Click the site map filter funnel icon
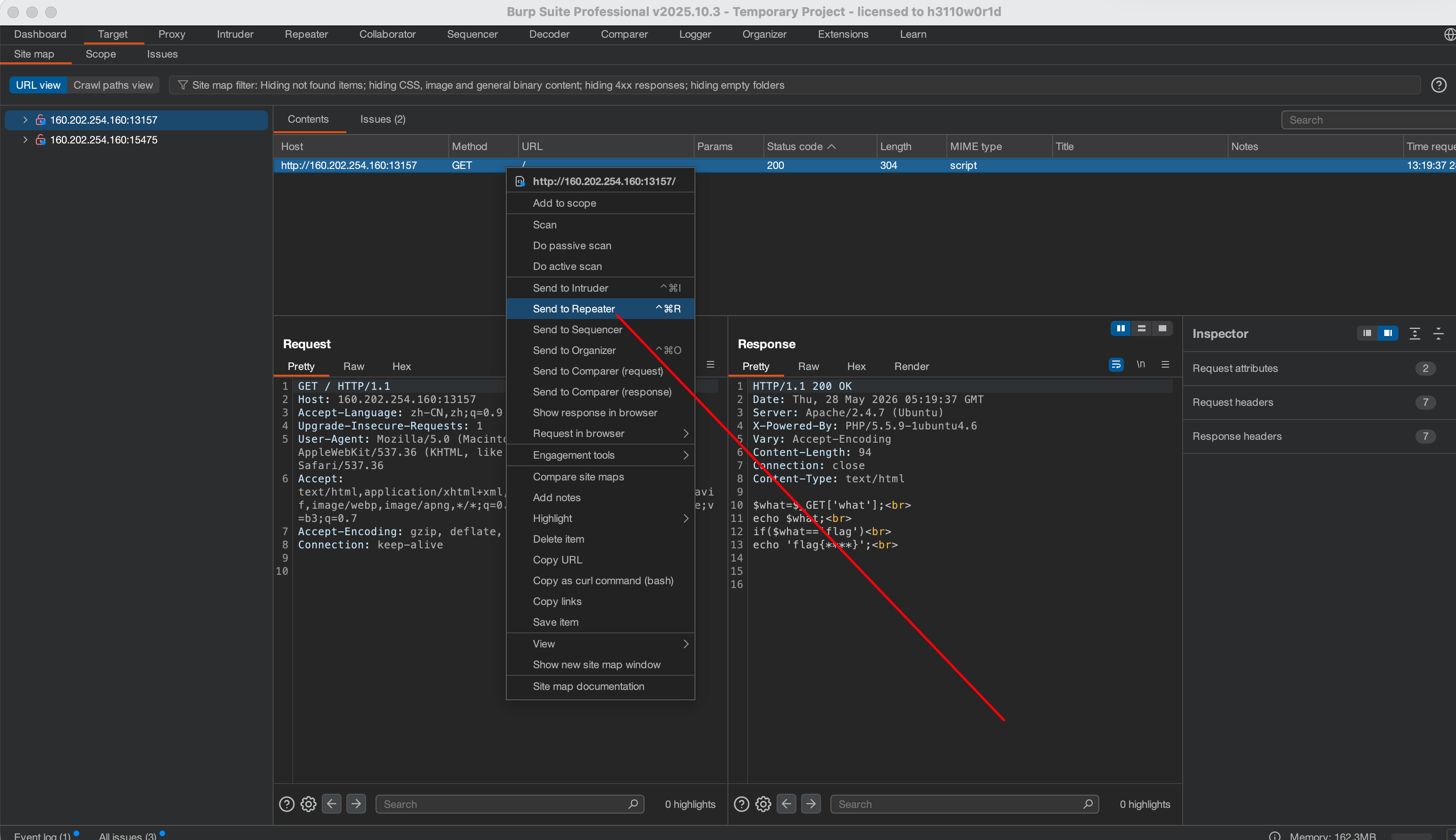This screenshot has height=840, width=1456. tap(183, 85)
